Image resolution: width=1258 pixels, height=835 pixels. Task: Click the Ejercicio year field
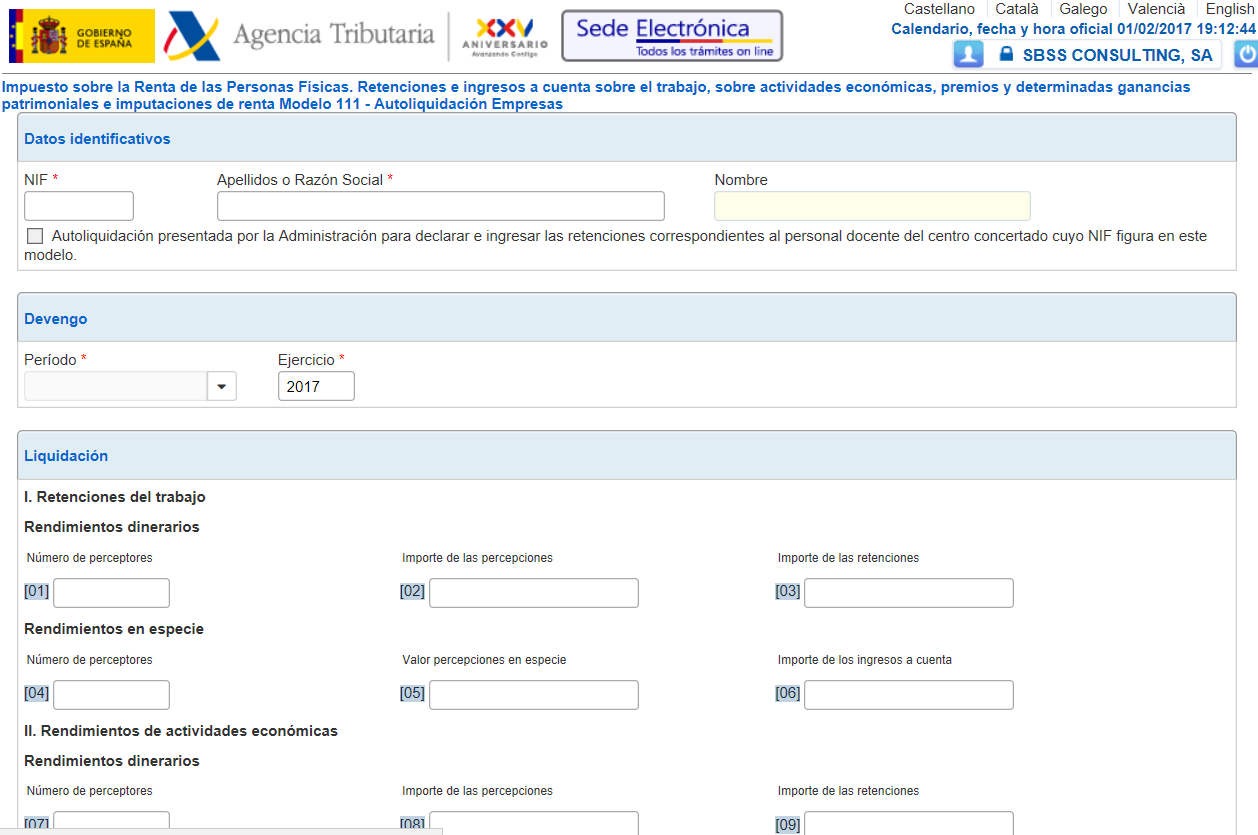click(316, 386)
